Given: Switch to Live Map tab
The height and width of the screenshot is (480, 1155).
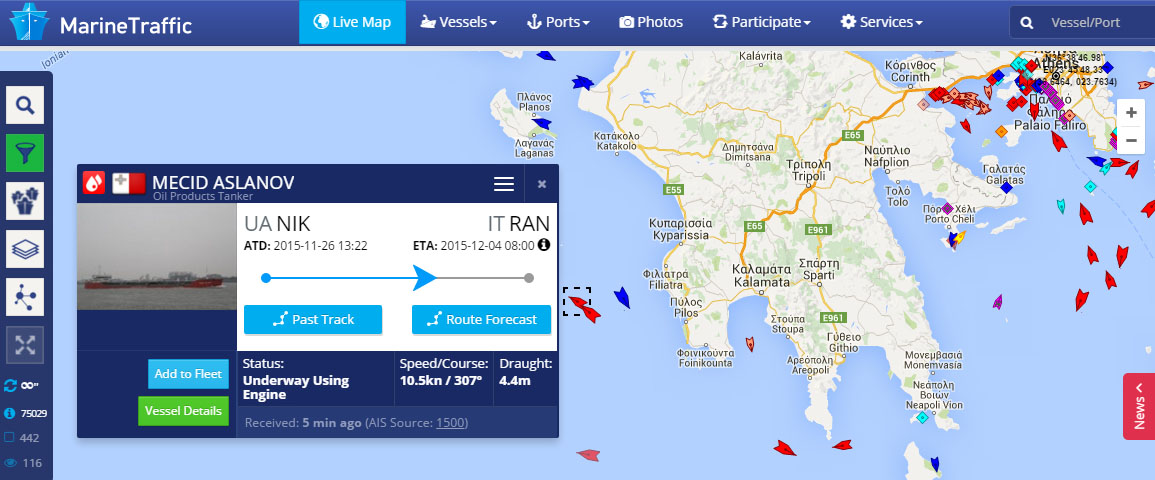Looking at the screenshot, I should point(352,22).
